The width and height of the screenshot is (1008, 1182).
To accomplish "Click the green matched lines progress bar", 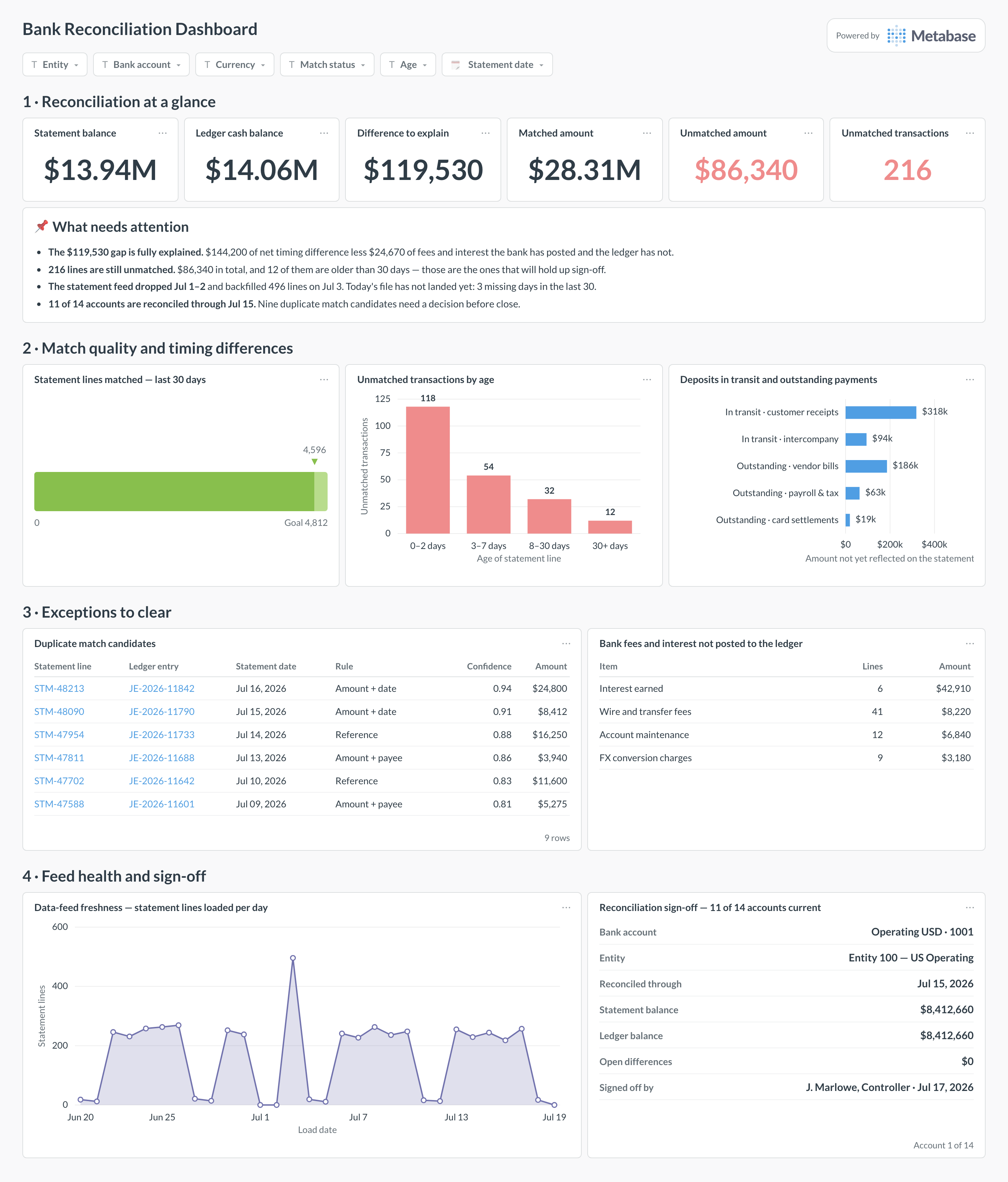I will 174,491.
